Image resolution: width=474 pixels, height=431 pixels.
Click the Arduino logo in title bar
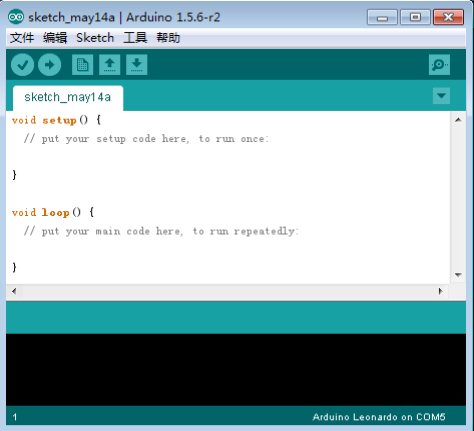click(16, 17)
